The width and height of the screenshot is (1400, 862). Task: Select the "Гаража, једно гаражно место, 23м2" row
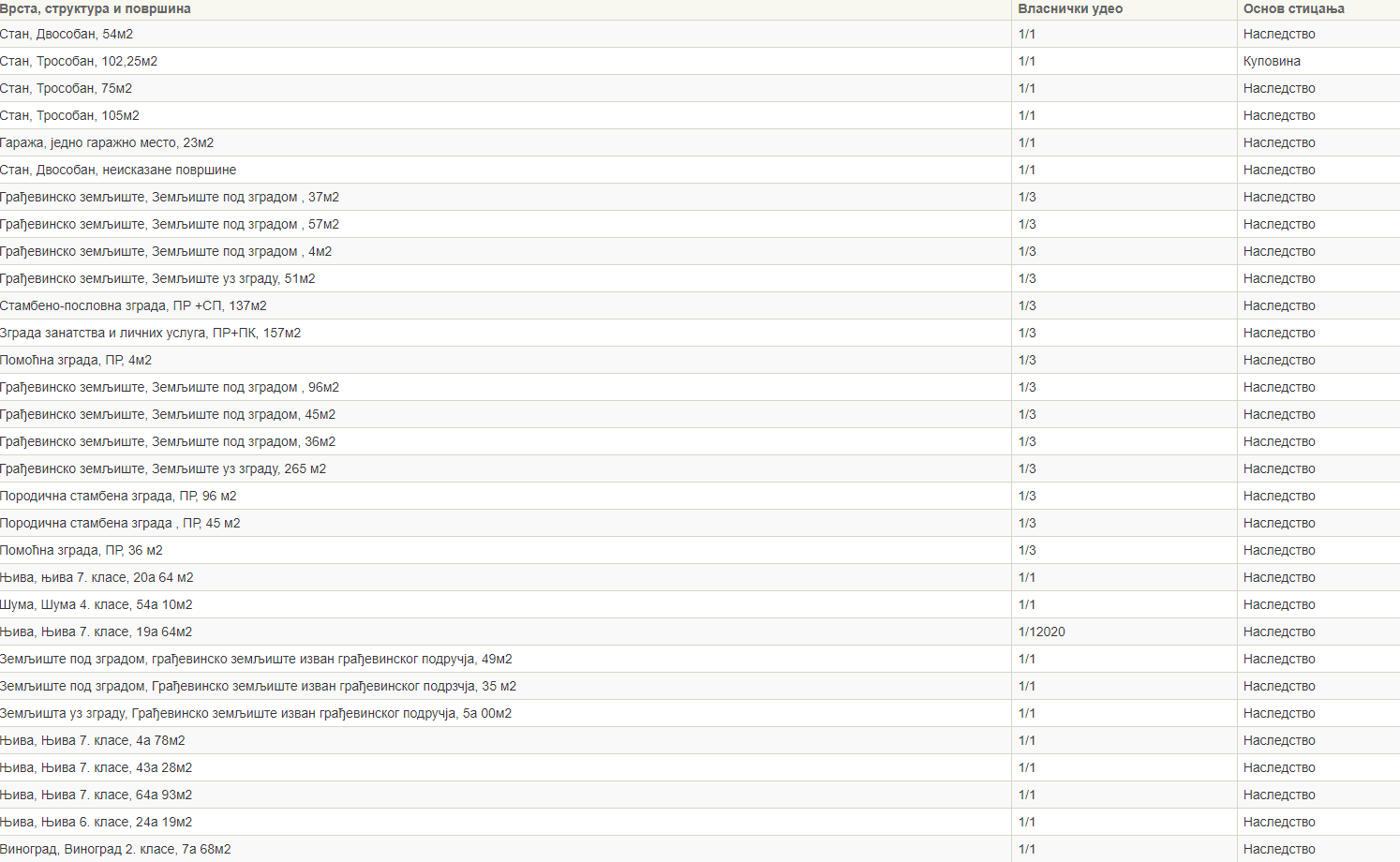click(x=107, y=142)
